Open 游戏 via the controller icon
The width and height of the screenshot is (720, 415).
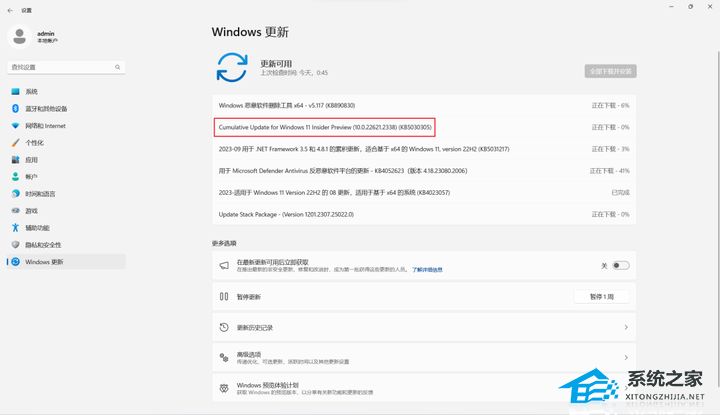[x=15, y=211]
